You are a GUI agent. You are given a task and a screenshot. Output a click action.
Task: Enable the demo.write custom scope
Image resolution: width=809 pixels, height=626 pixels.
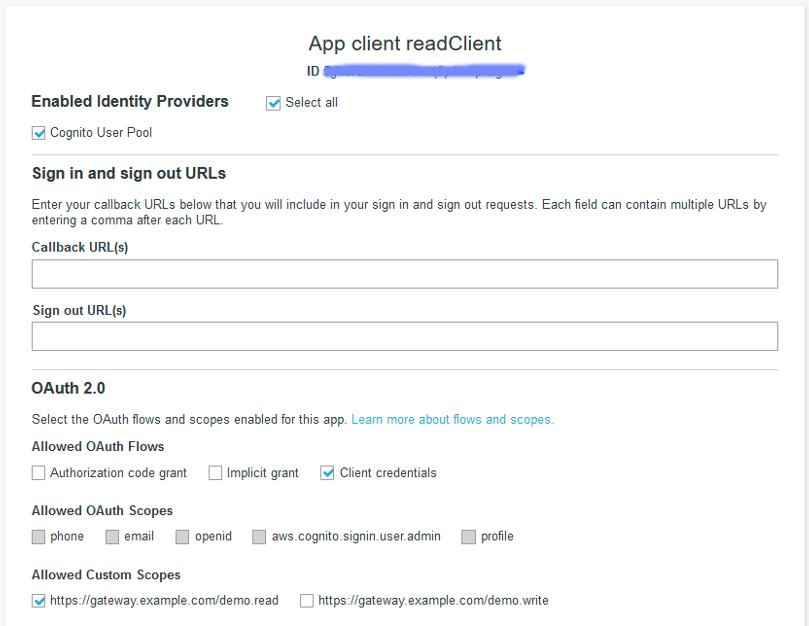pyautogui.click(x=306, y=600)
